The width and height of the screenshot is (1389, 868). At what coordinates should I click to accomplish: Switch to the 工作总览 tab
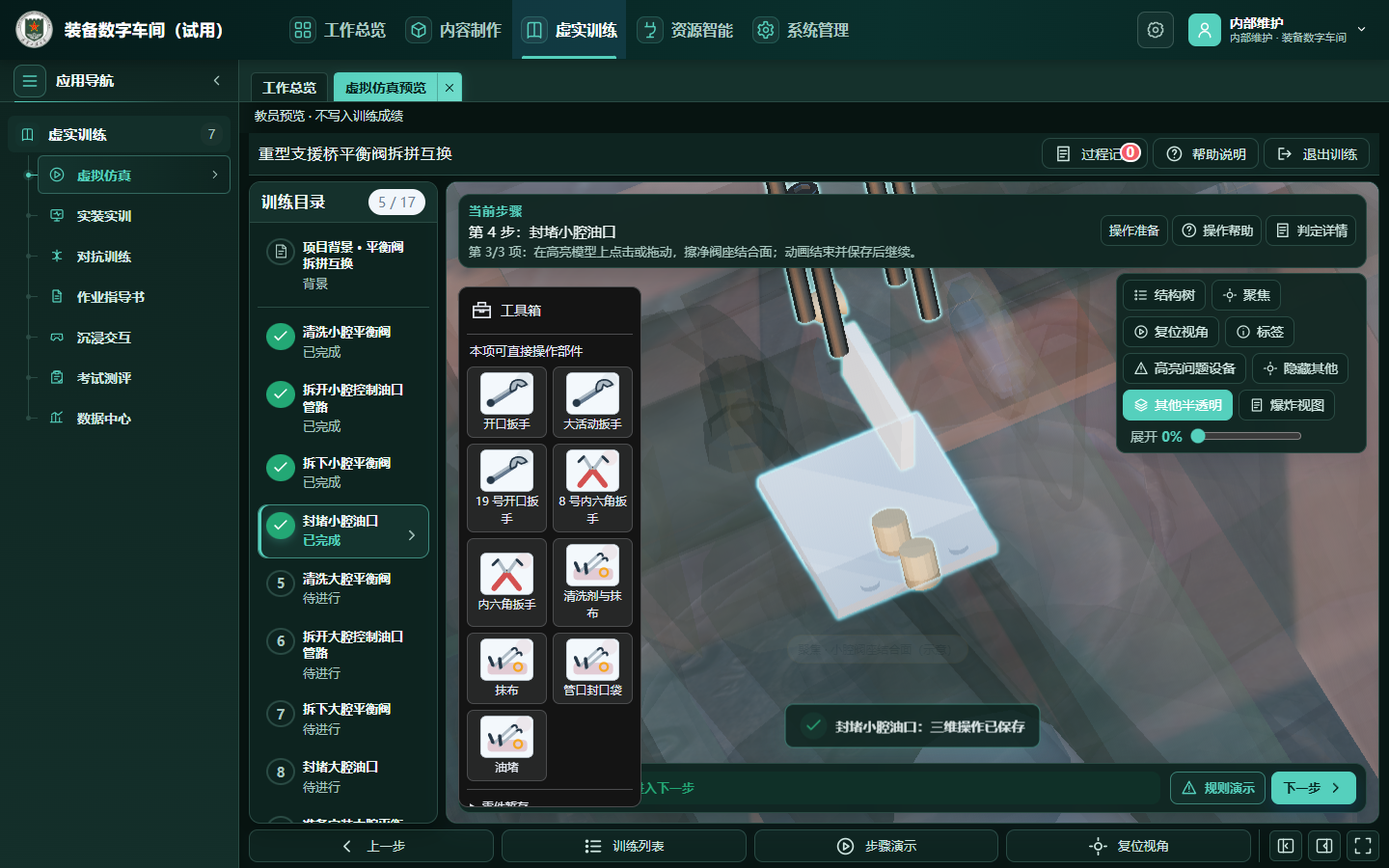[289, 87]
